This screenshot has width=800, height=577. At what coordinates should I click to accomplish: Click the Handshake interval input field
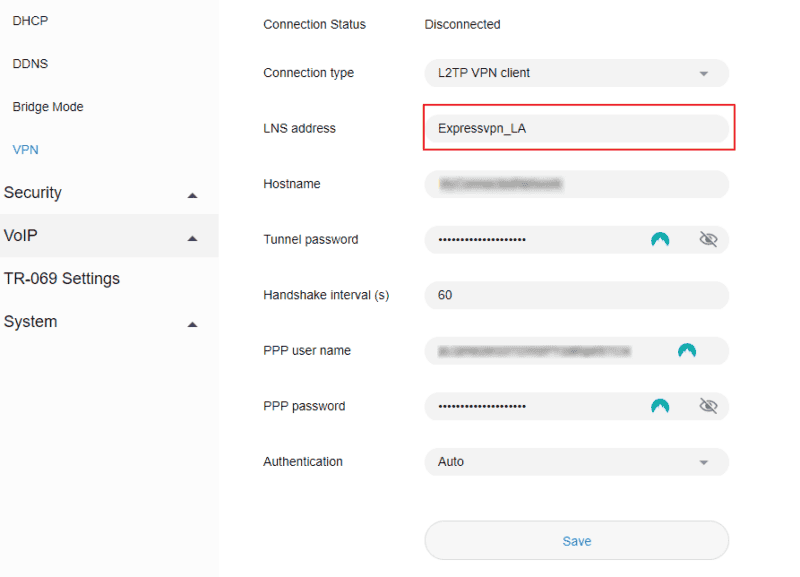(x=577, y=295)
